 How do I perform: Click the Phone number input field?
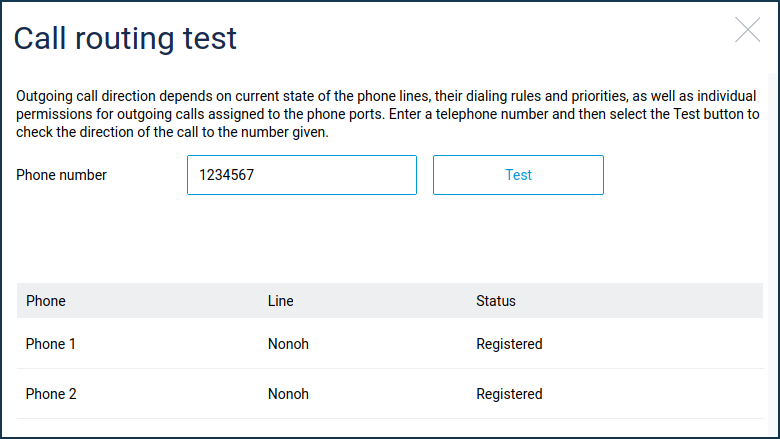tap(301, 175)
